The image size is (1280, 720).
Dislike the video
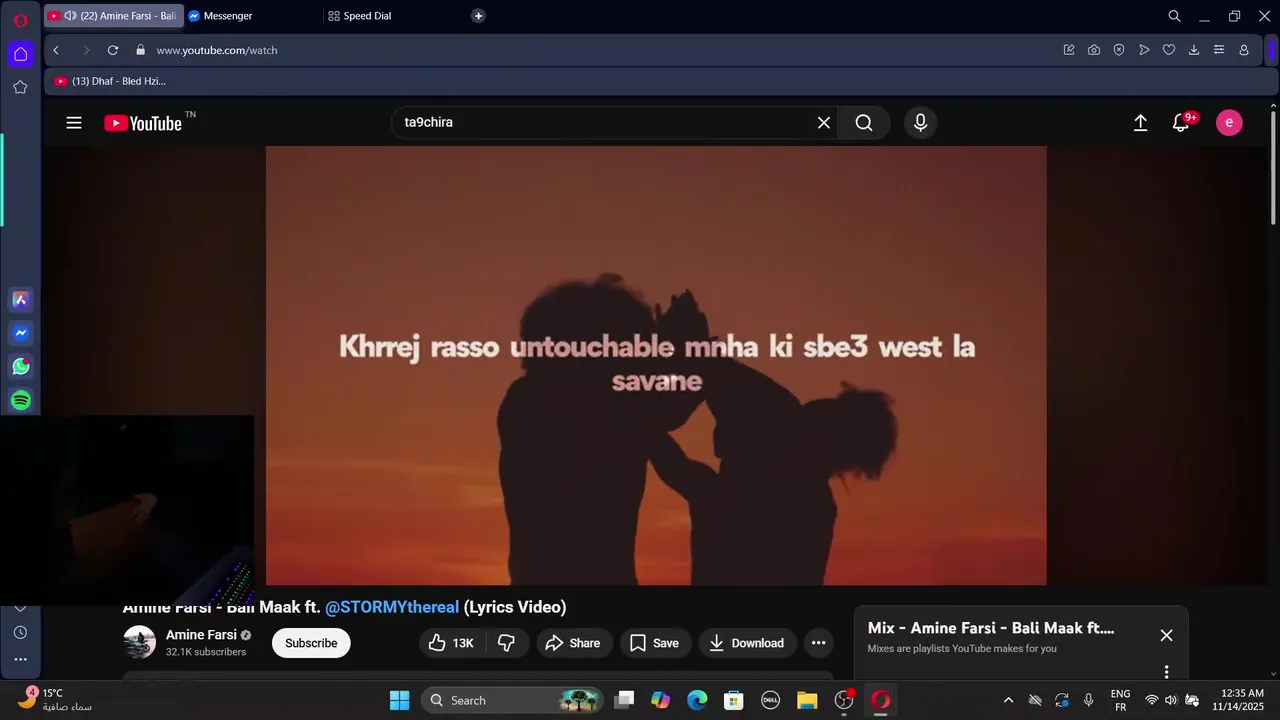507,643
